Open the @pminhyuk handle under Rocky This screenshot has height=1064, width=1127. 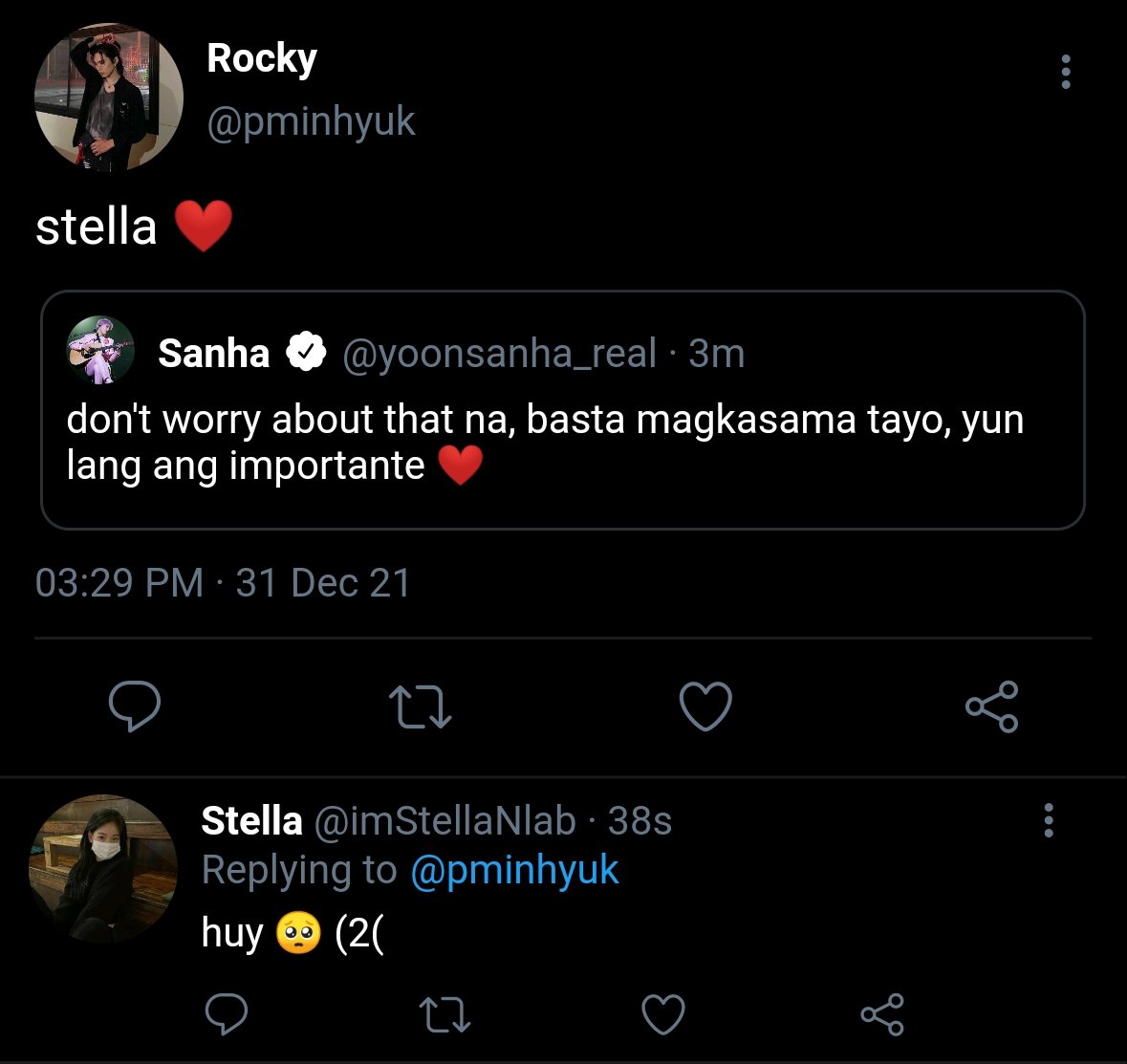point(311,120)
